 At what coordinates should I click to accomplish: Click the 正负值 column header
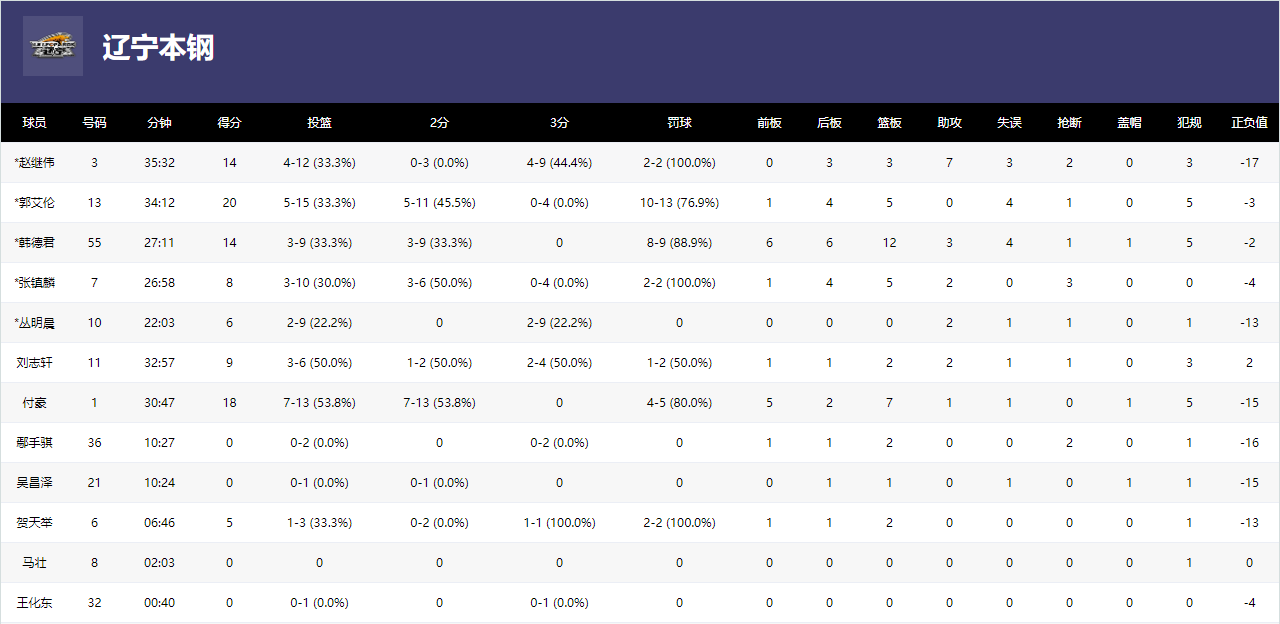1250,123
